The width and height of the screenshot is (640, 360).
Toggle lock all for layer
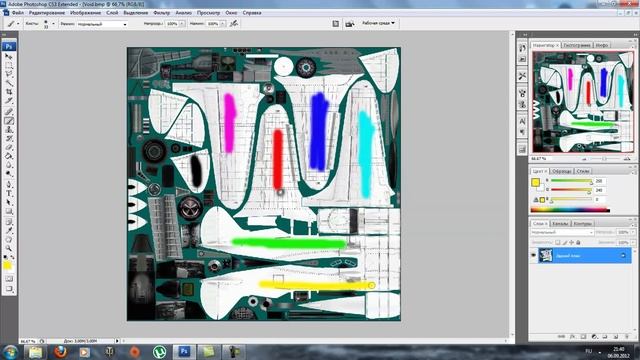click(578, 242)
